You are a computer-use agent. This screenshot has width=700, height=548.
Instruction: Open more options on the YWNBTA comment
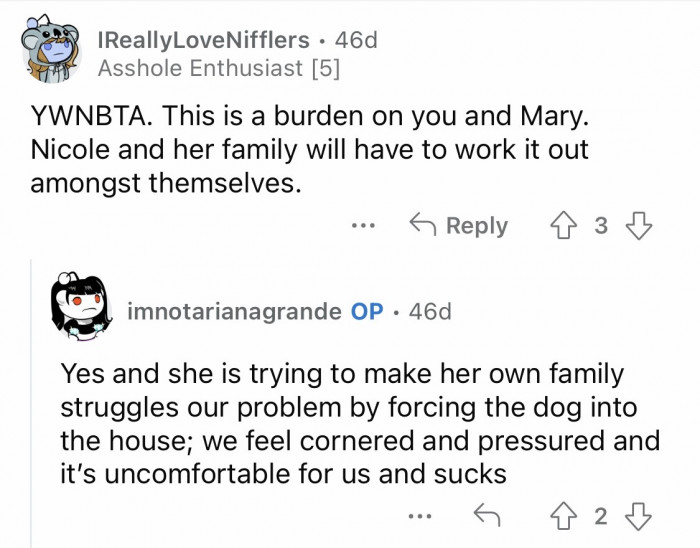click(363, 226)
